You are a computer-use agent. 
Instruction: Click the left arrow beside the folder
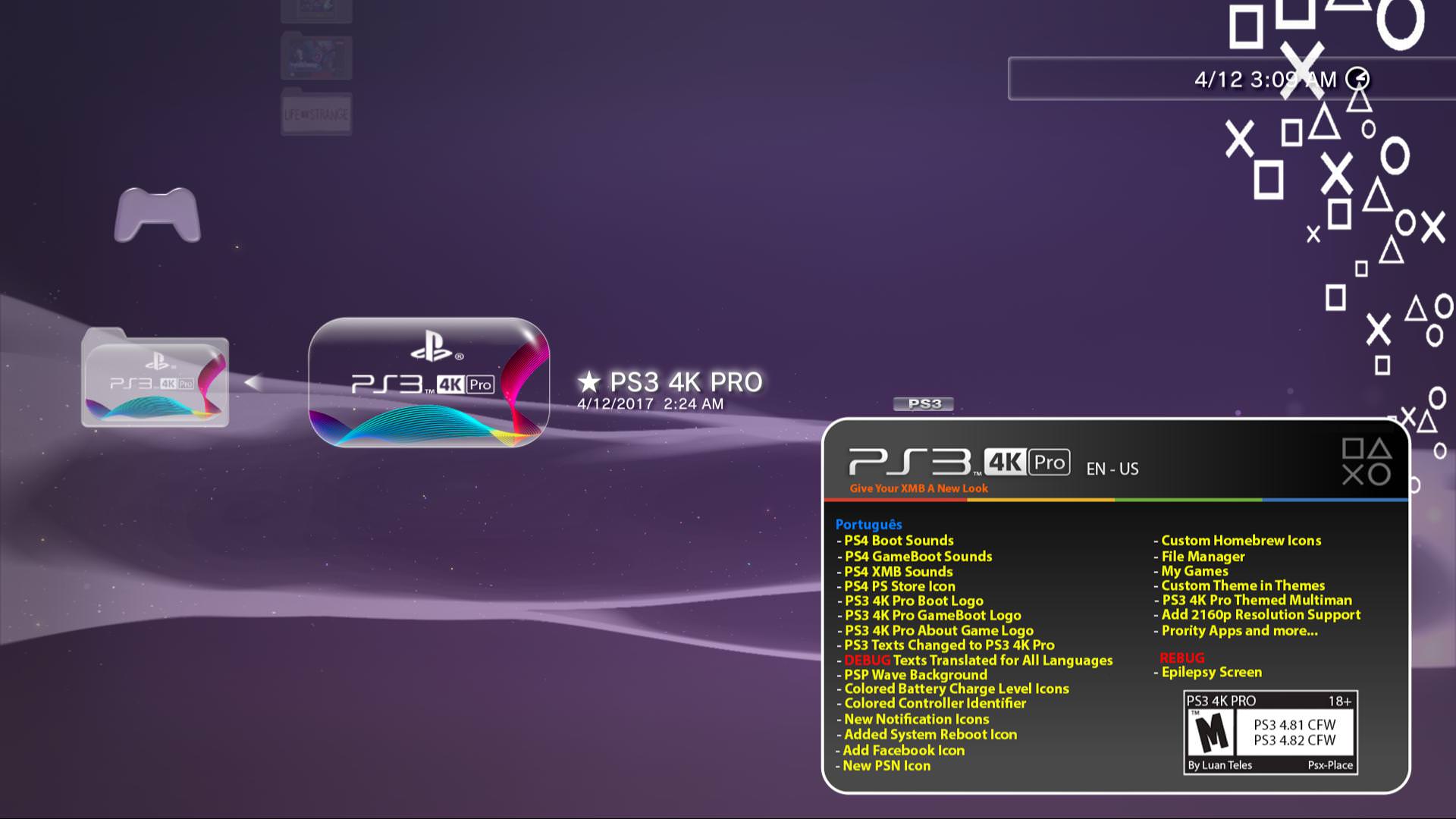click(x=254, y=382)
